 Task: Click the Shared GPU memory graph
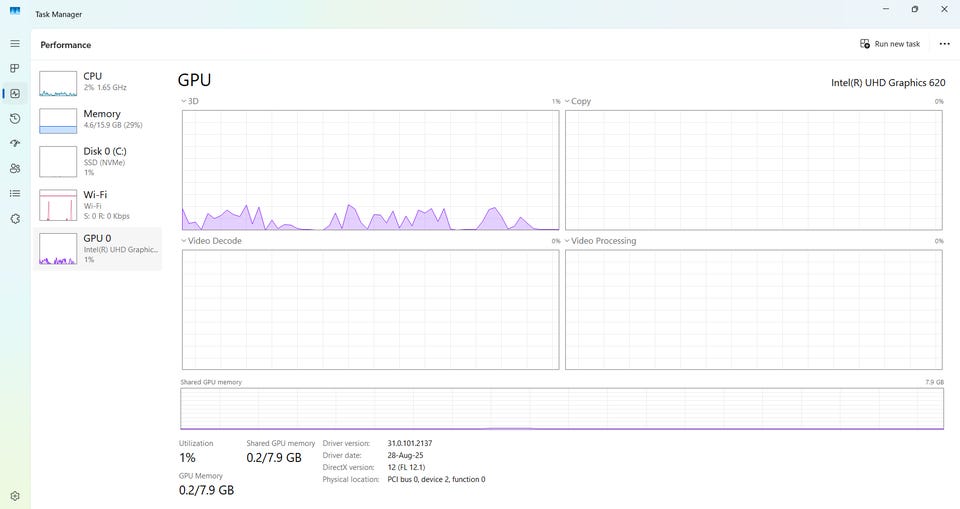(x=562, y=409)
